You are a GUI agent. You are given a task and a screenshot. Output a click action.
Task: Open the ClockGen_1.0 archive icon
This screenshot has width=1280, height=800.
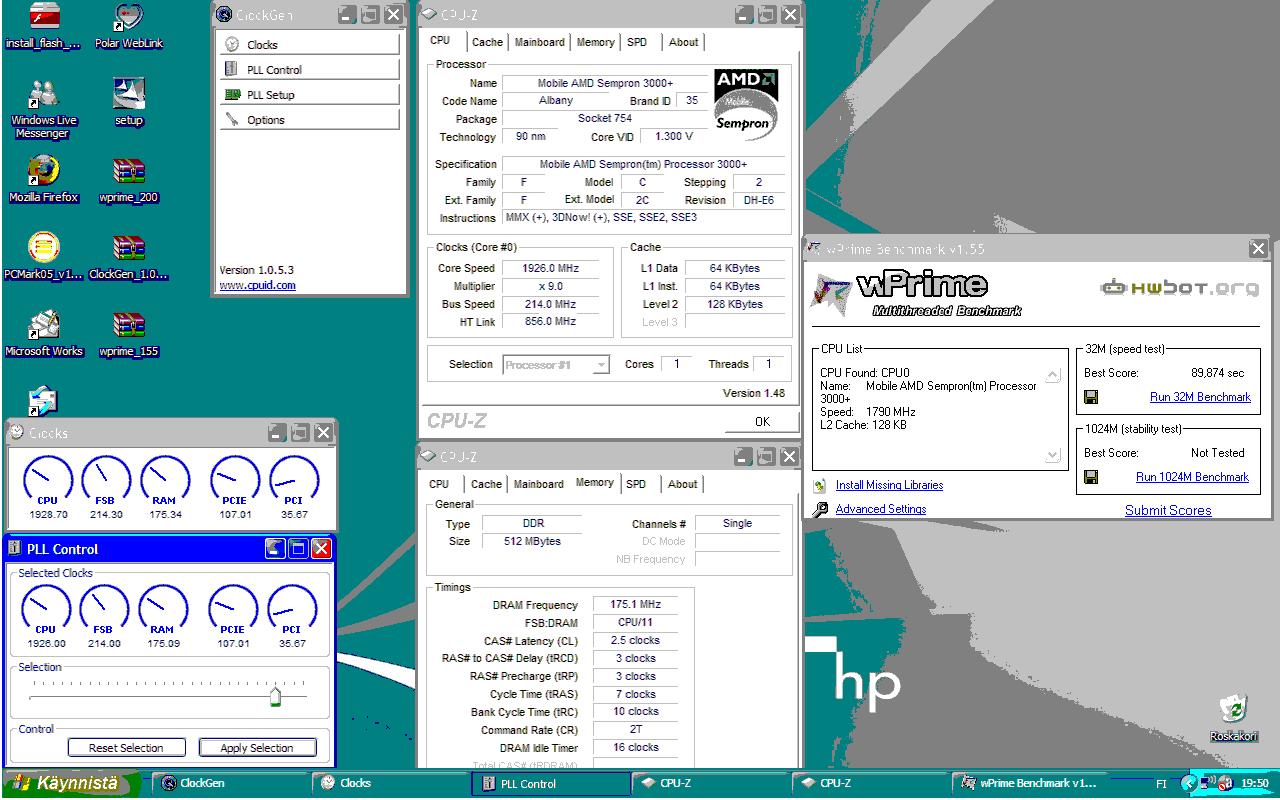tap(129, 257)
